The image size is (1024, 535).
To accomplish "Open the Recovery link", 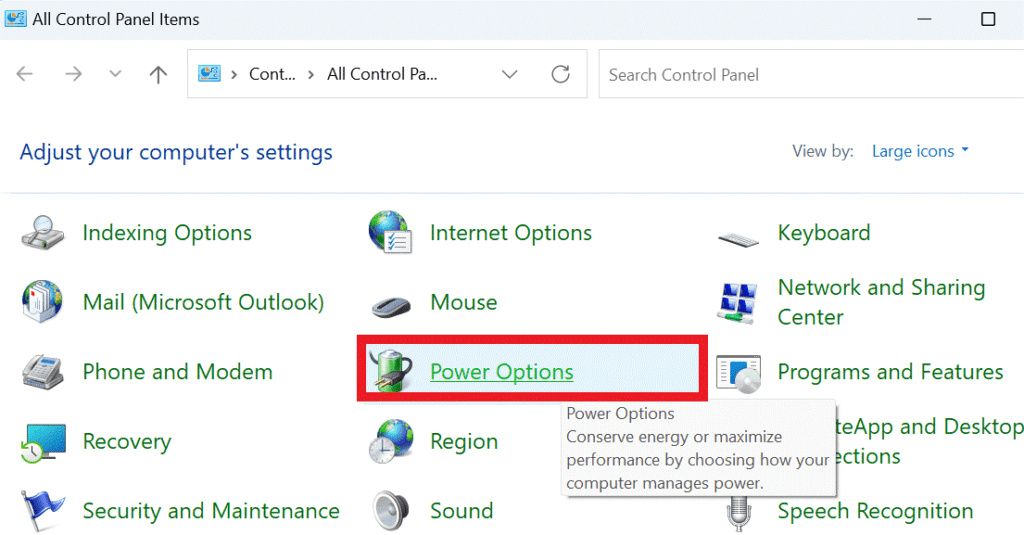I will tap(127, 442).
